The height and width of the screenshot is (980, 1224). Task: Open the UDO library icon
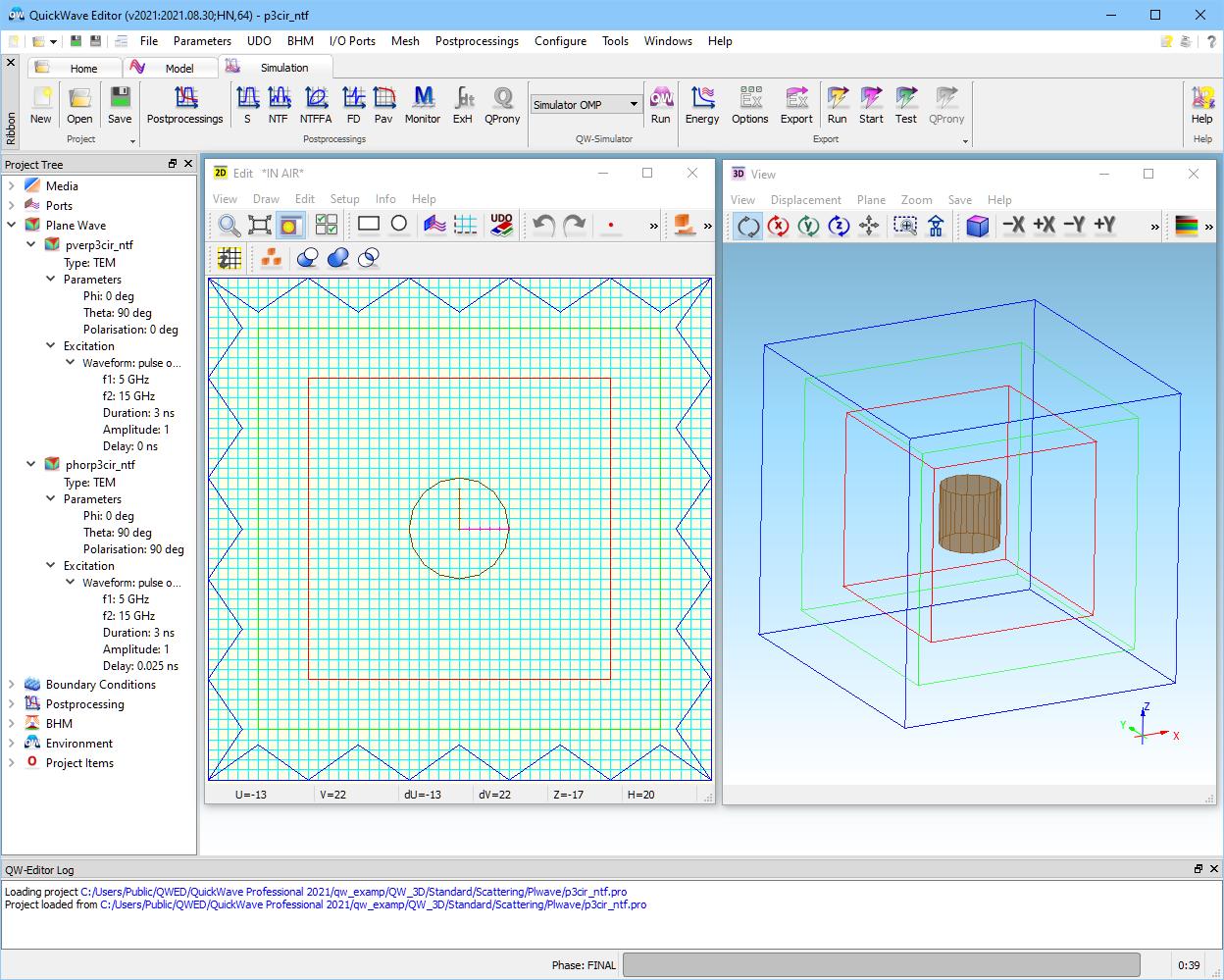(501, 225)
